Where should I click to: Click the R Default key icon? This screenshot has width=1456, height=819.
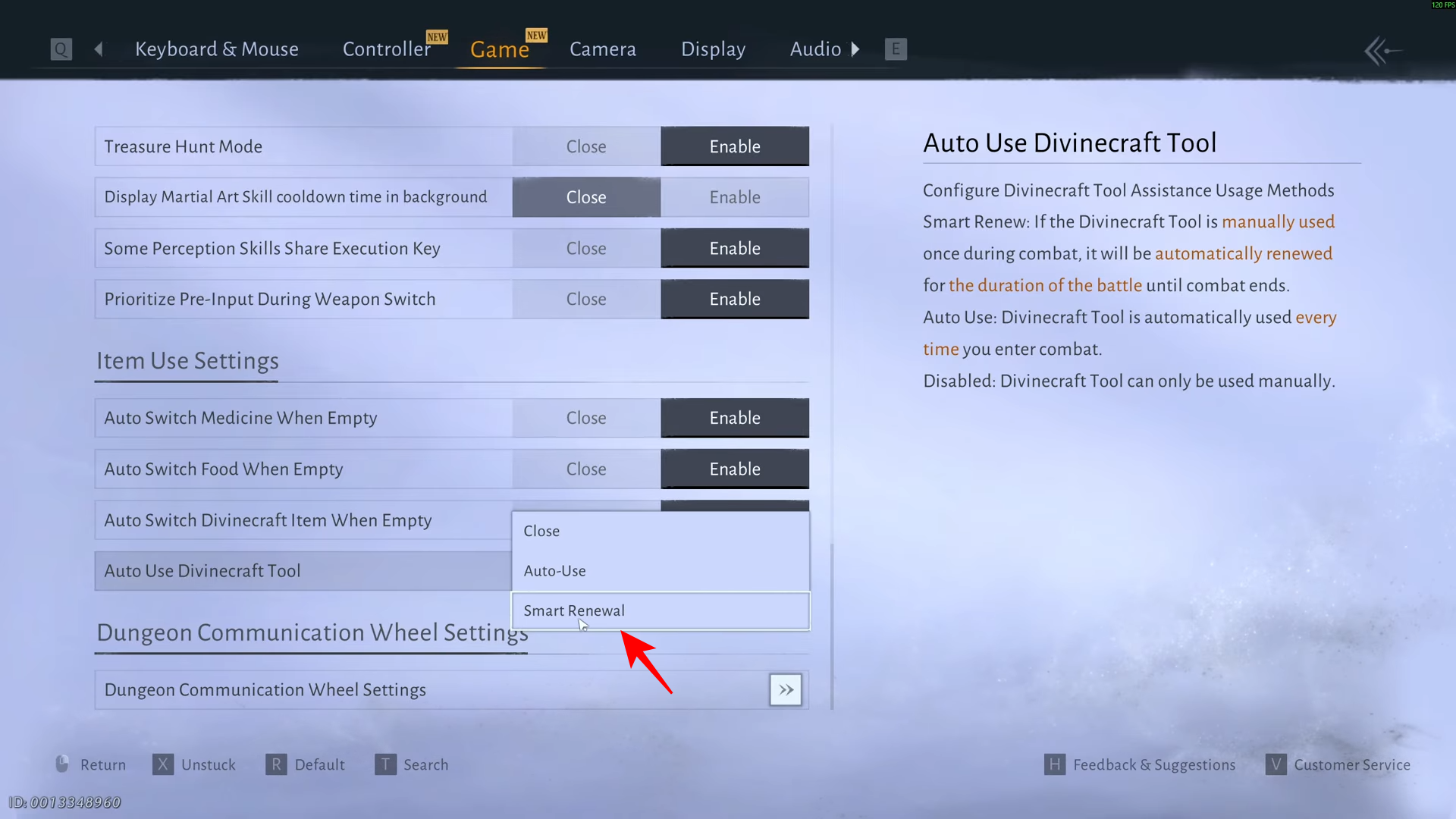276,764
